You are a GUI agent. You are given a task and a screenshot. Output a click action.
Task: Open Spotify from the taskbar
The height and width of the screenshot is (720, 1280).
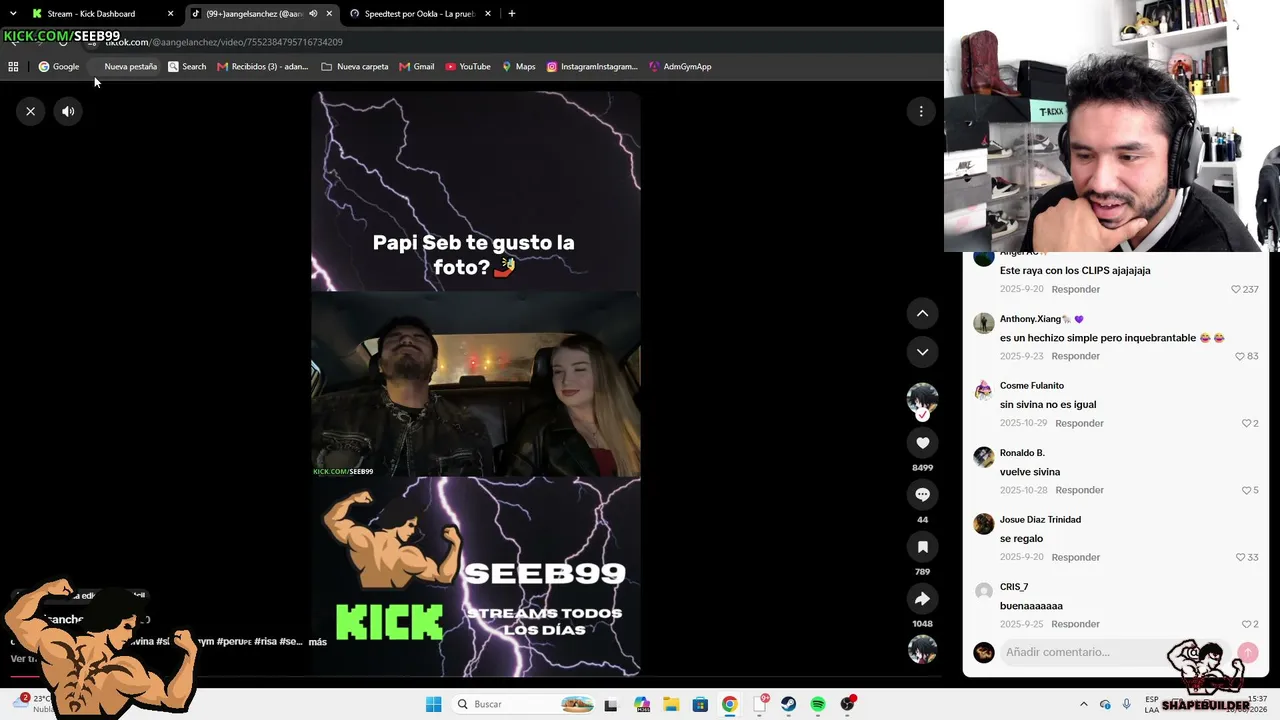pos(818,704)
